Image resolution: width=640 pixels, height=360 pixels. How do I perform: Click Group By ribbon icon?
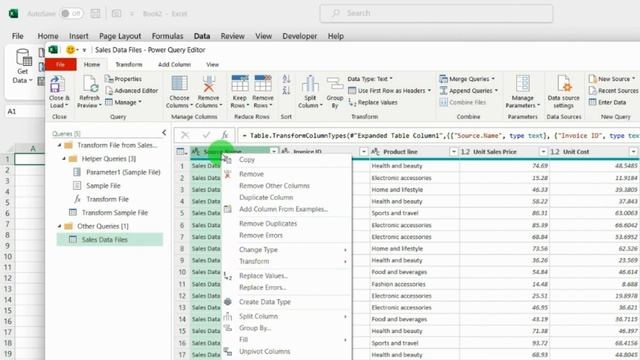coord(335,85)
